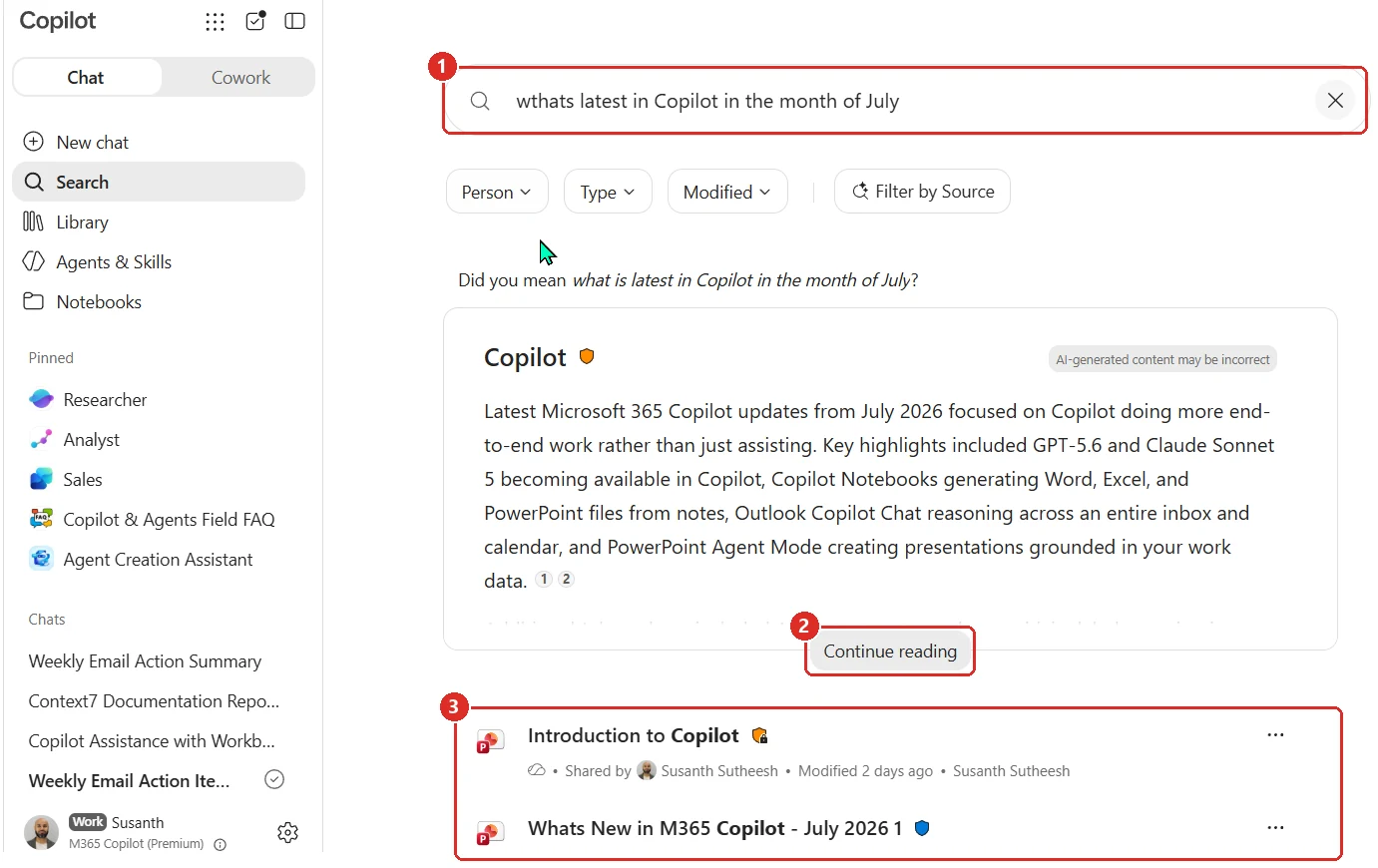1378x868 pixels.
Task: Open more options for Whats New in M365 Copilot
Action: tap(1275, 828)
